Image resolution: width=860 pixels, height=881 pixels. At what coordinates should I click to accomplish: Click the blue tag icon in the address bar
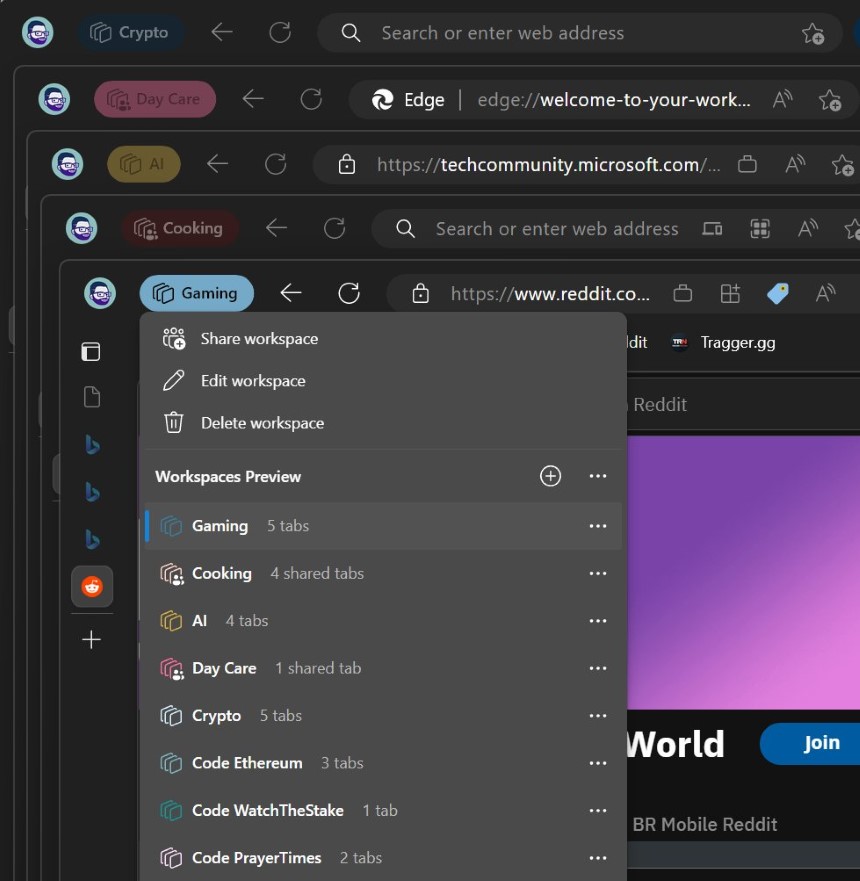coord(777,293)
